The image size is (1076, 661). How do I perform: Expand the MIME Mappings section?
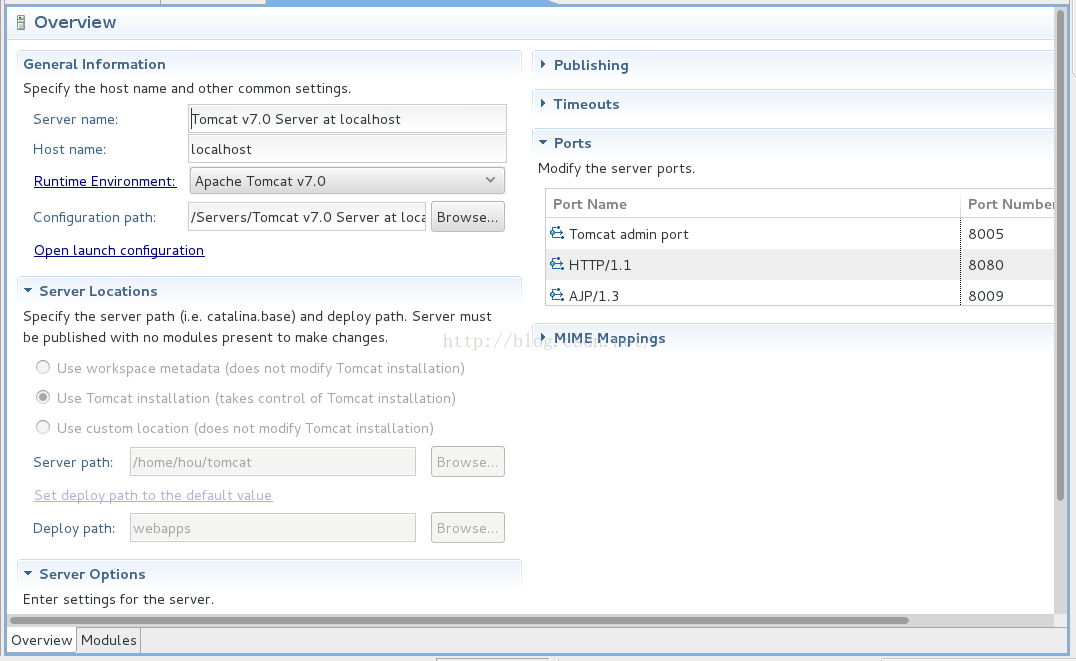click(543, 338)
